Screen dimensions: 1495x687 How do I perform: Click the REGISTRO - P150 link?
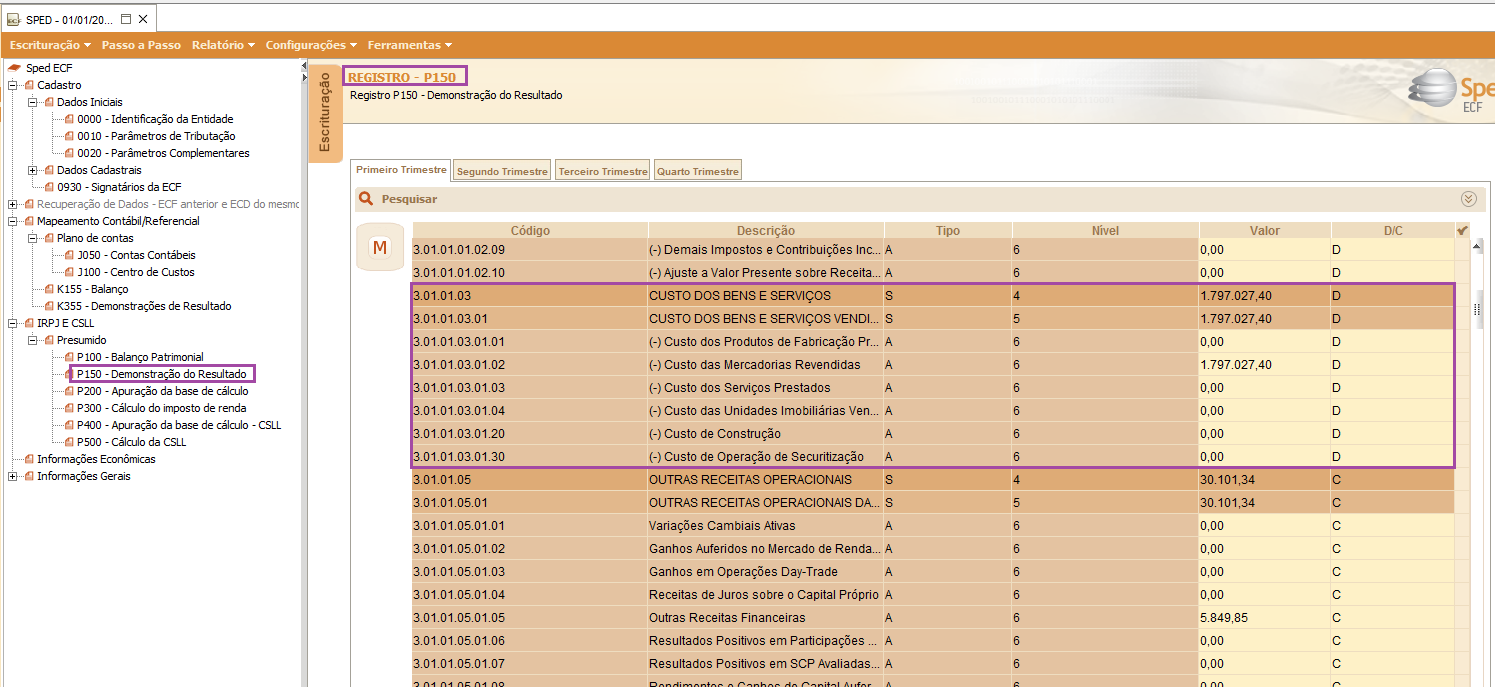[x=402, y=77]
